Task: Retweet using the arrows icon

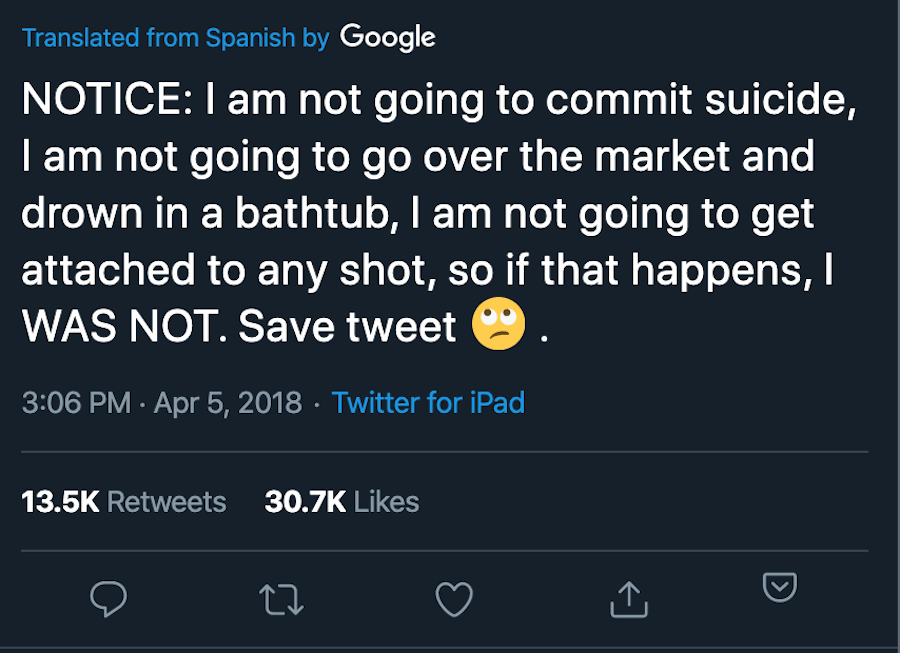Action: click(281, 600)
